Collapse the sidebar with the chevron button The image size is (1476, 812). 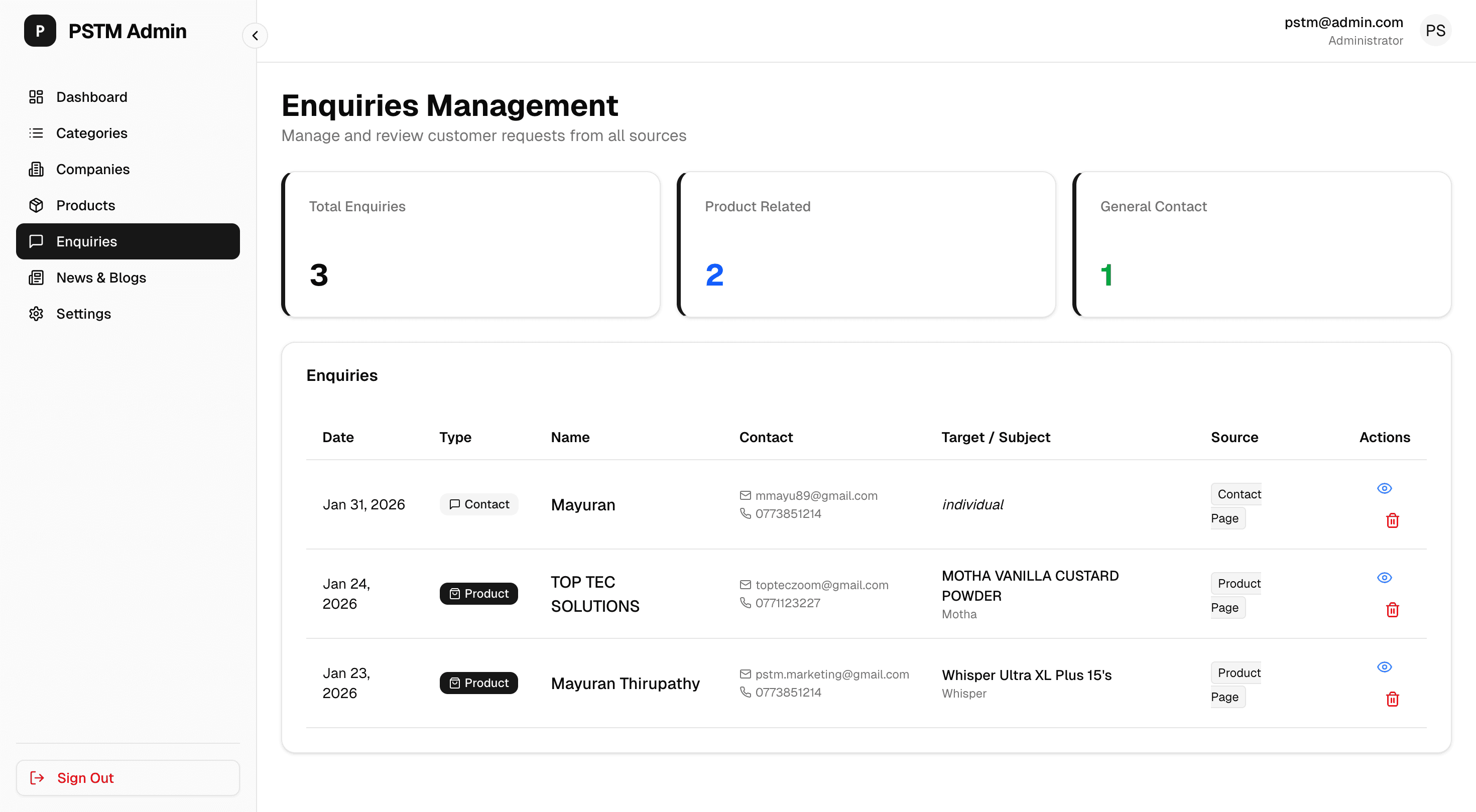pos(255,36)
